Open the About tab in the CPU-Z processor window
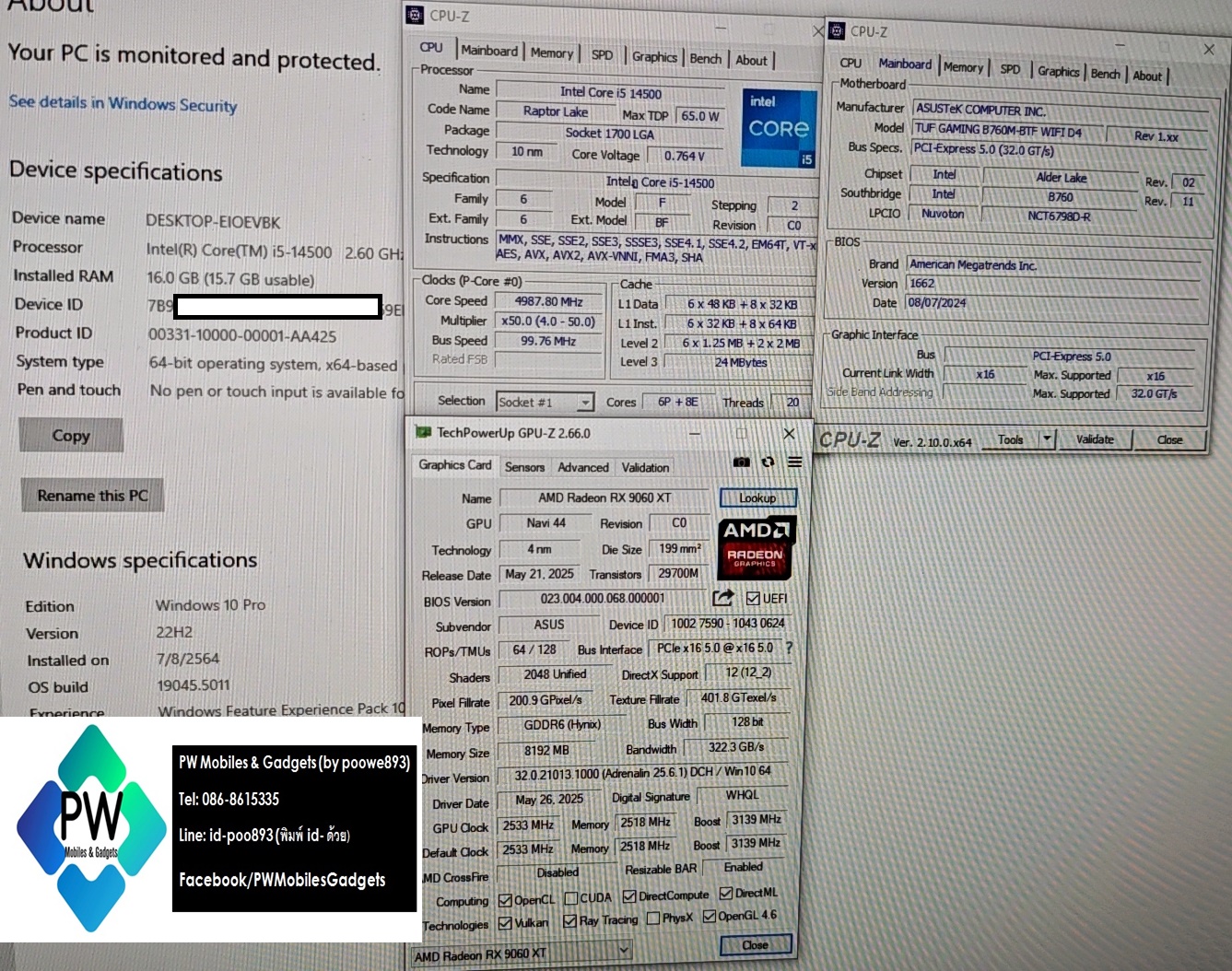Screen dimensions: 1232x971 point(751,61)
